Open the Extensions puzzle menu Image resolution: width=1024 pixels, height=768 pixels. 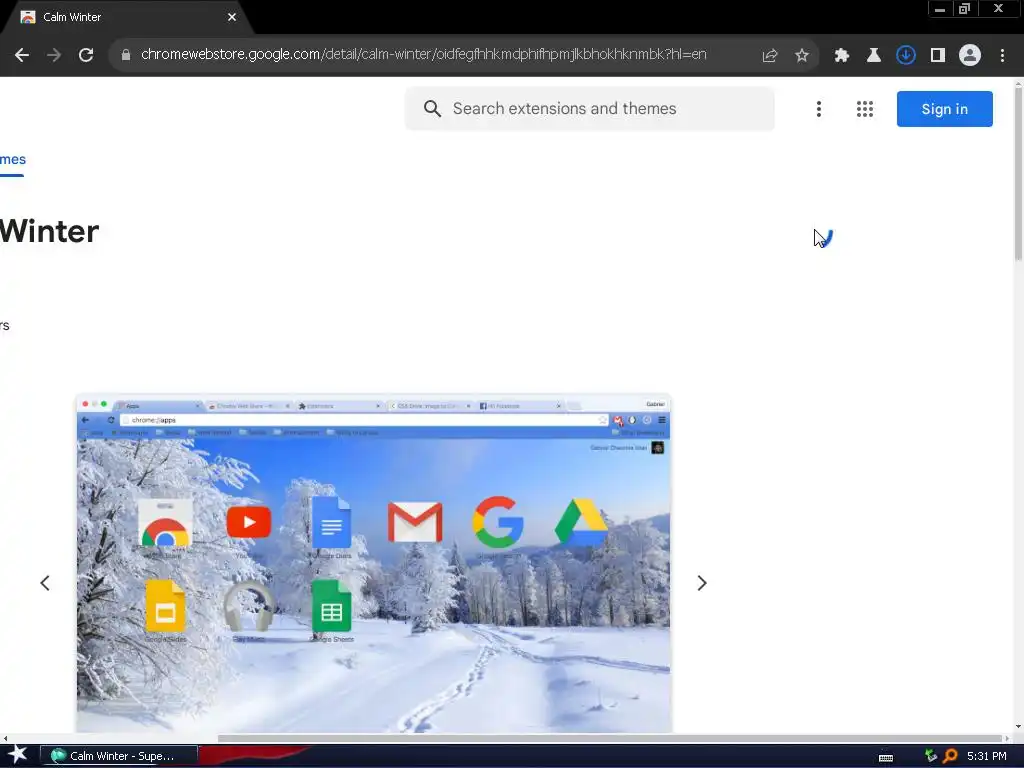click(842, 56)
